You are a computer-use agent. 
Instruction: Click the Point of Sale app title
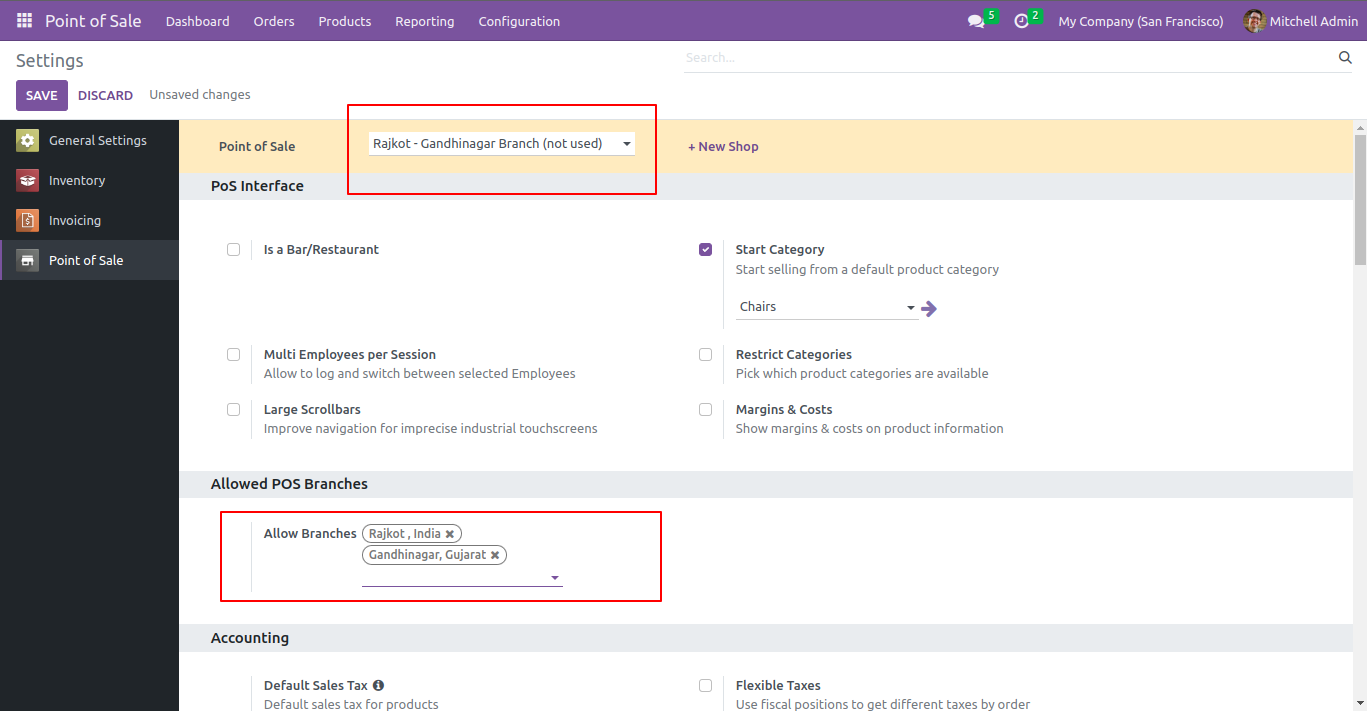(93, 21)
